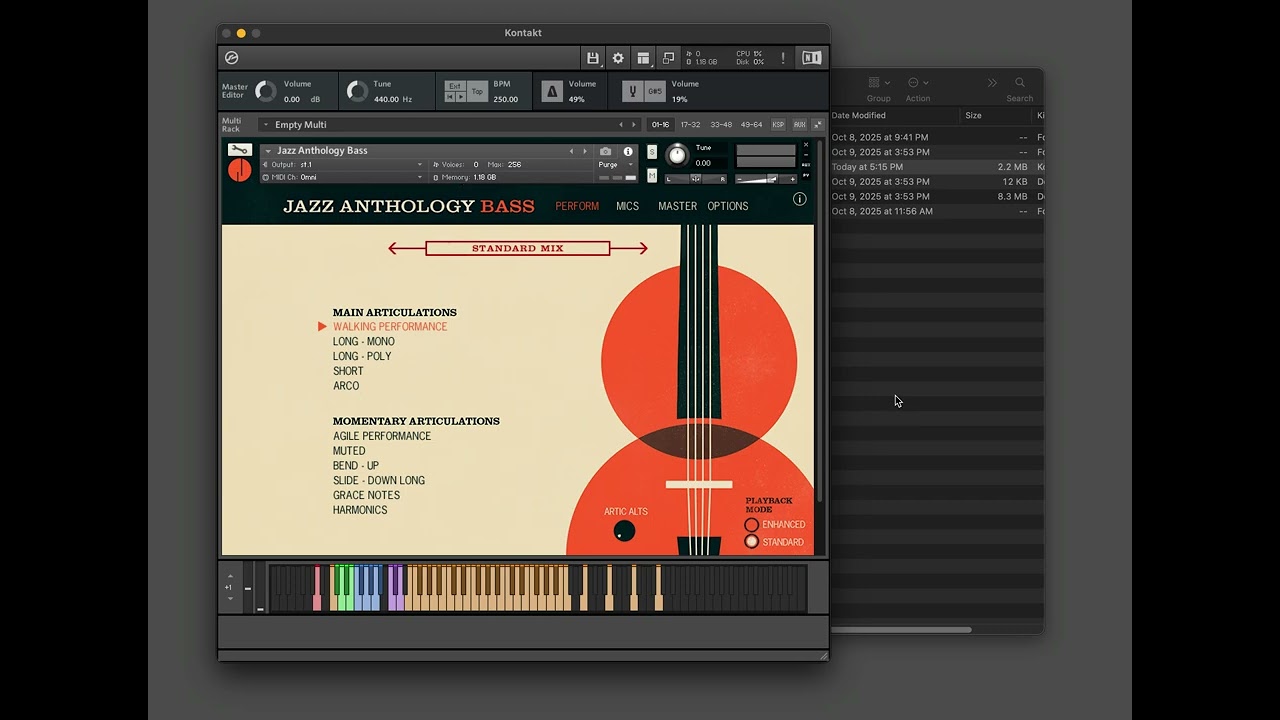Expand Finder toolbar overflow chevrons

pyautogui.click(x=992, y=83)
